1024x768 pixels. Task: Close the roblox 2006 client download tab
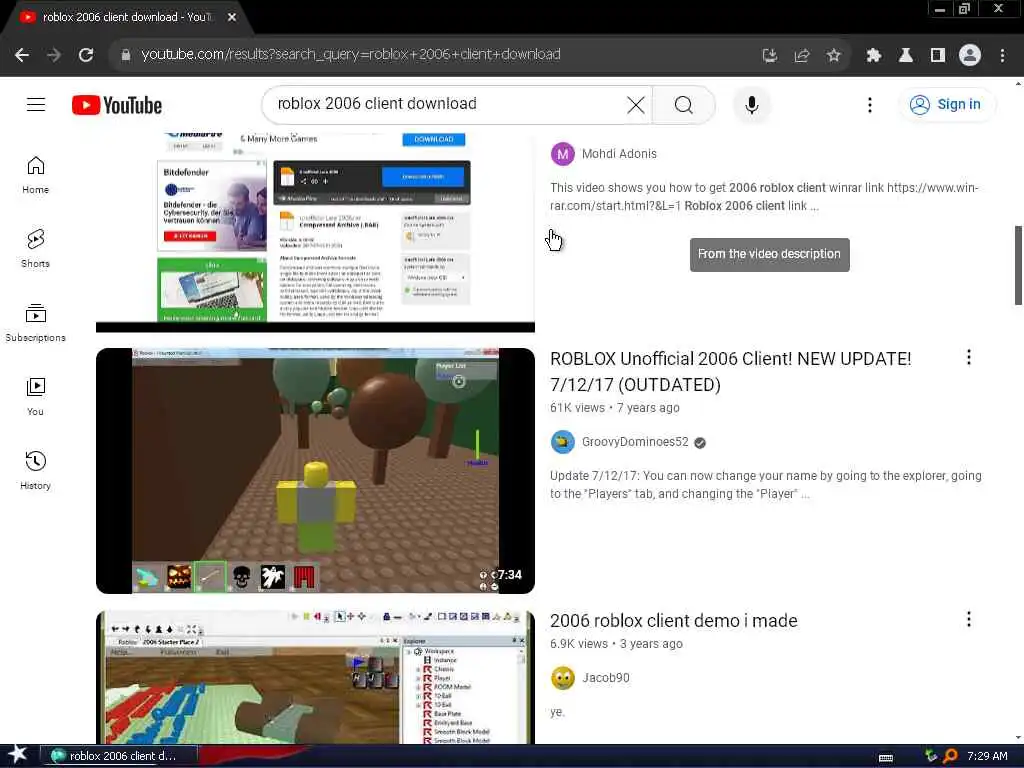tap(232, 17)
